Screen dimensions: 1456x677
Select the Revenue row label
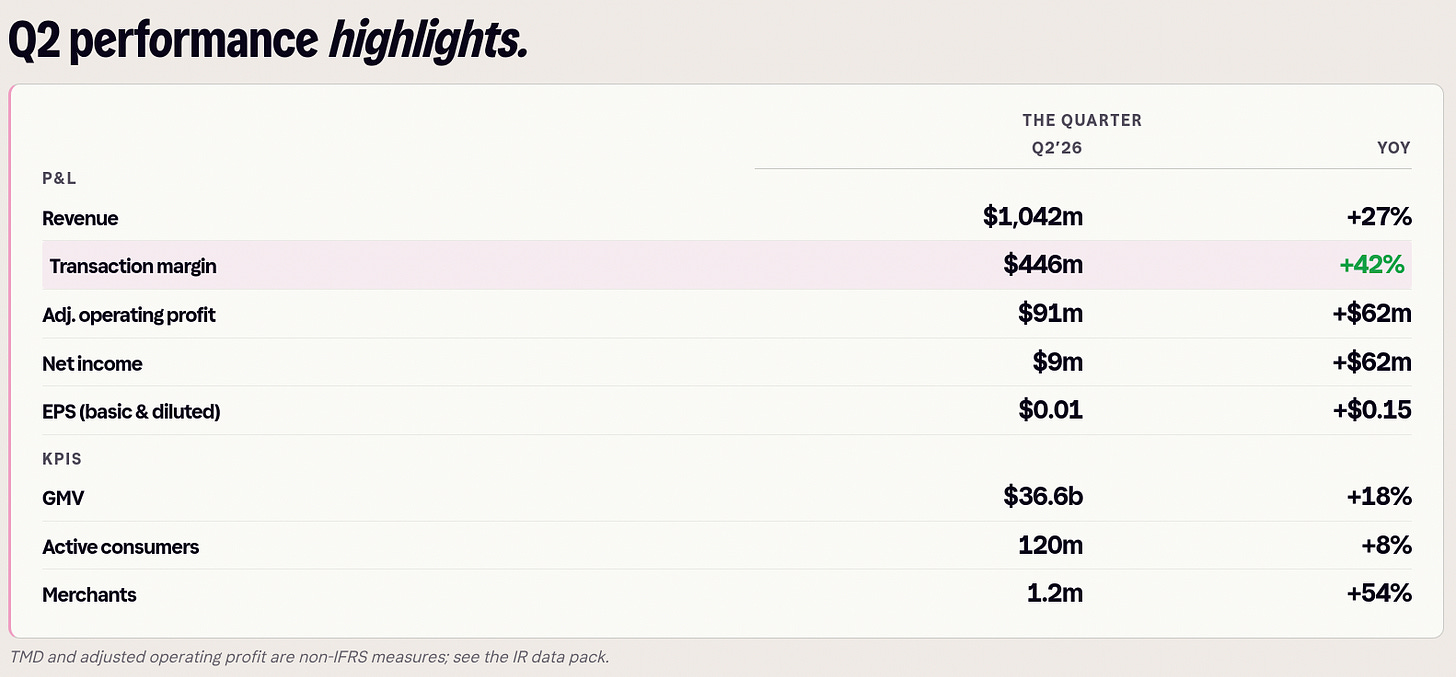coord(80,218)
